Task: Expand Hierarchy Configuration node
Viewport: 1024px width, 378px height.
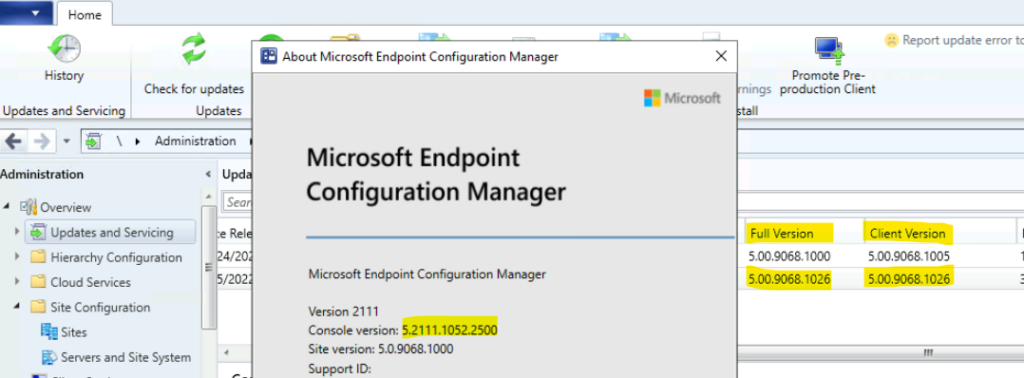Action: [x=18, y=257]
